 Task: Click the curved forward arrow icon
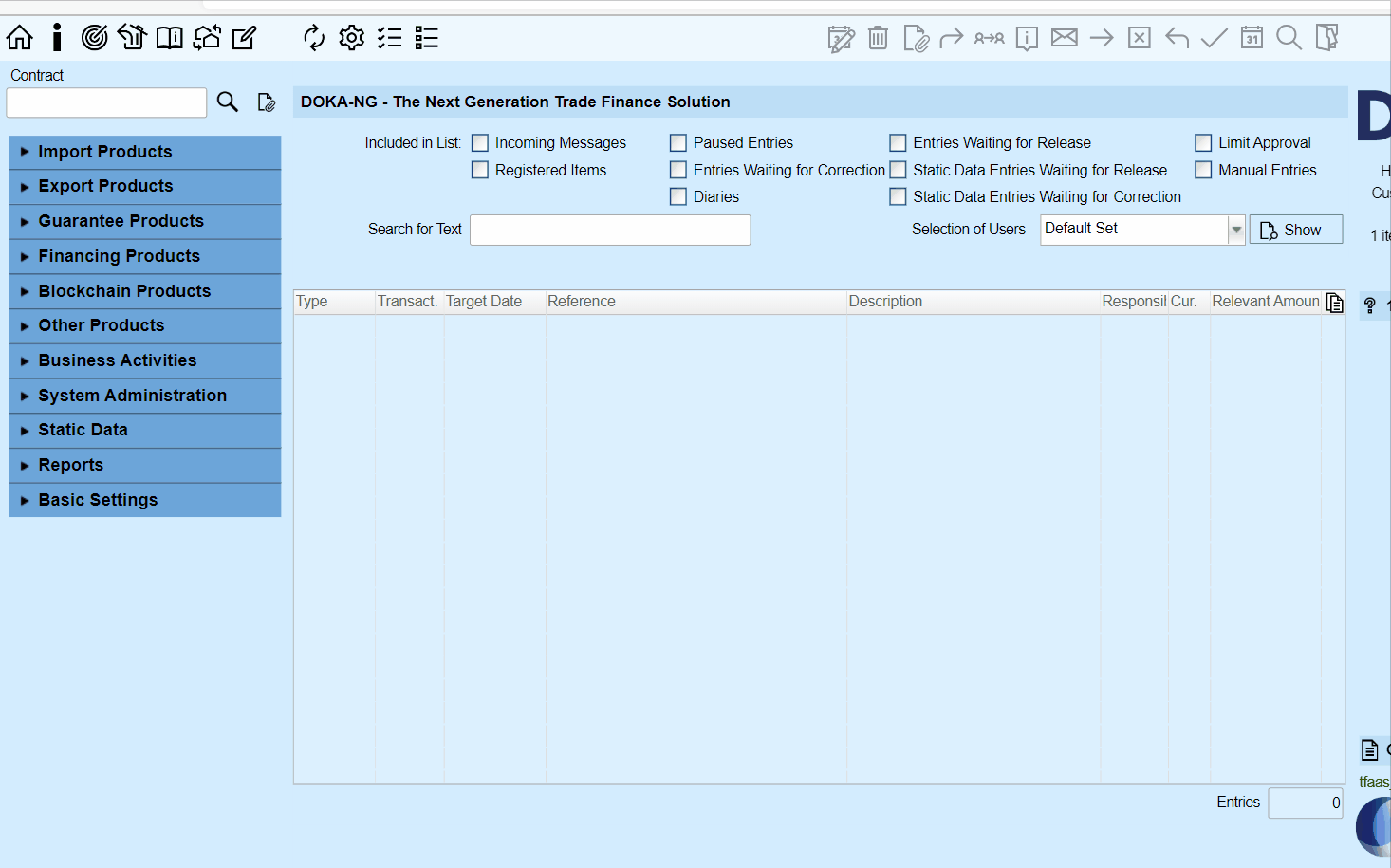tap(952, 38)
